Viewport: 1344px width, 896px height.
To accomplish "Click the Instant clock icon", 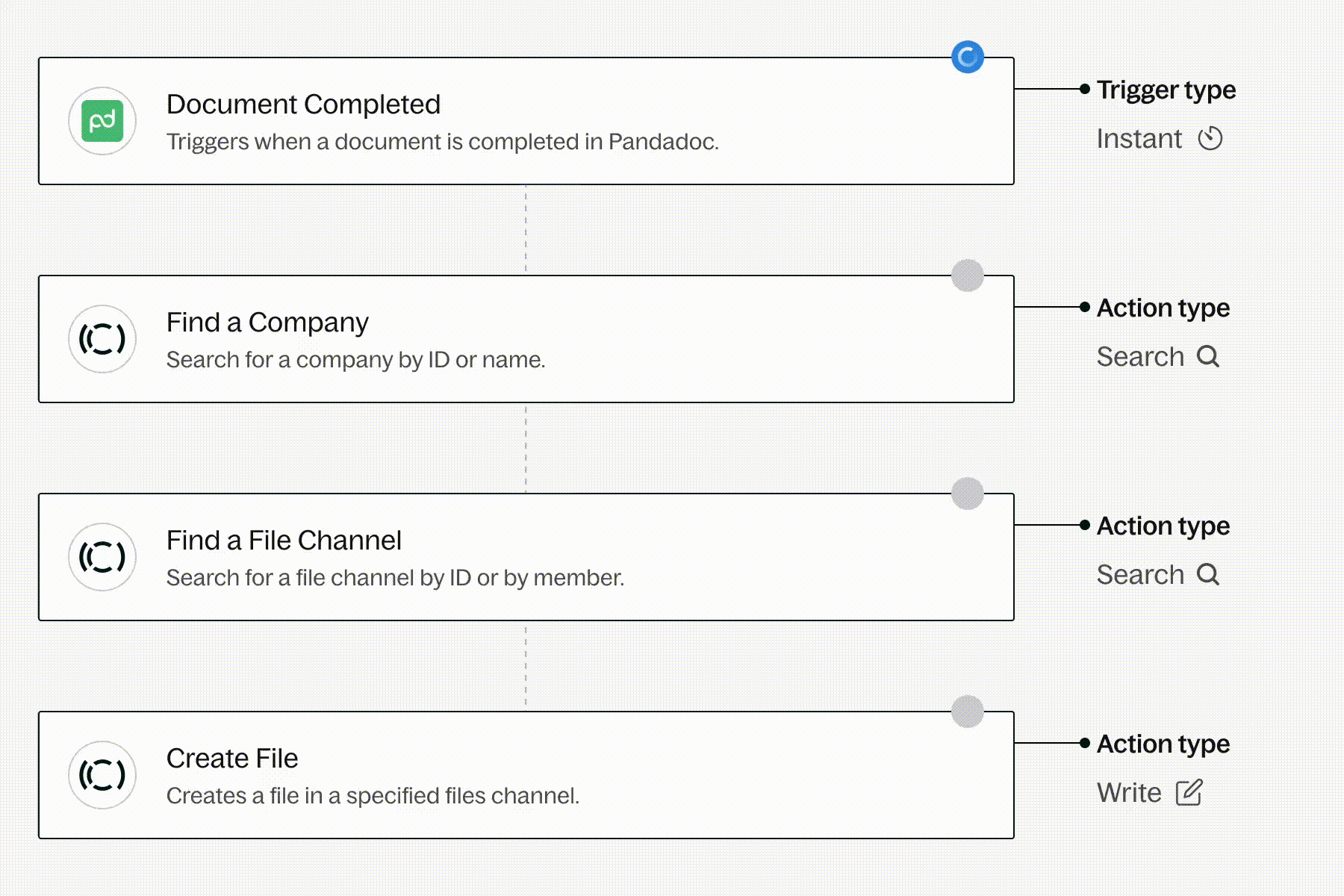I will (x=1210, y=139).
